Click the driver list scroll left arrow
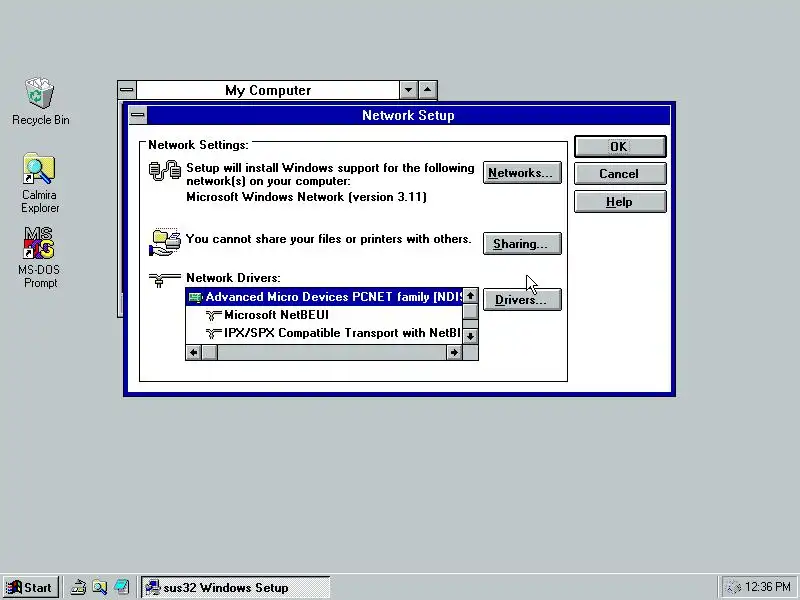Screen dimensions: 800x600 193,353
